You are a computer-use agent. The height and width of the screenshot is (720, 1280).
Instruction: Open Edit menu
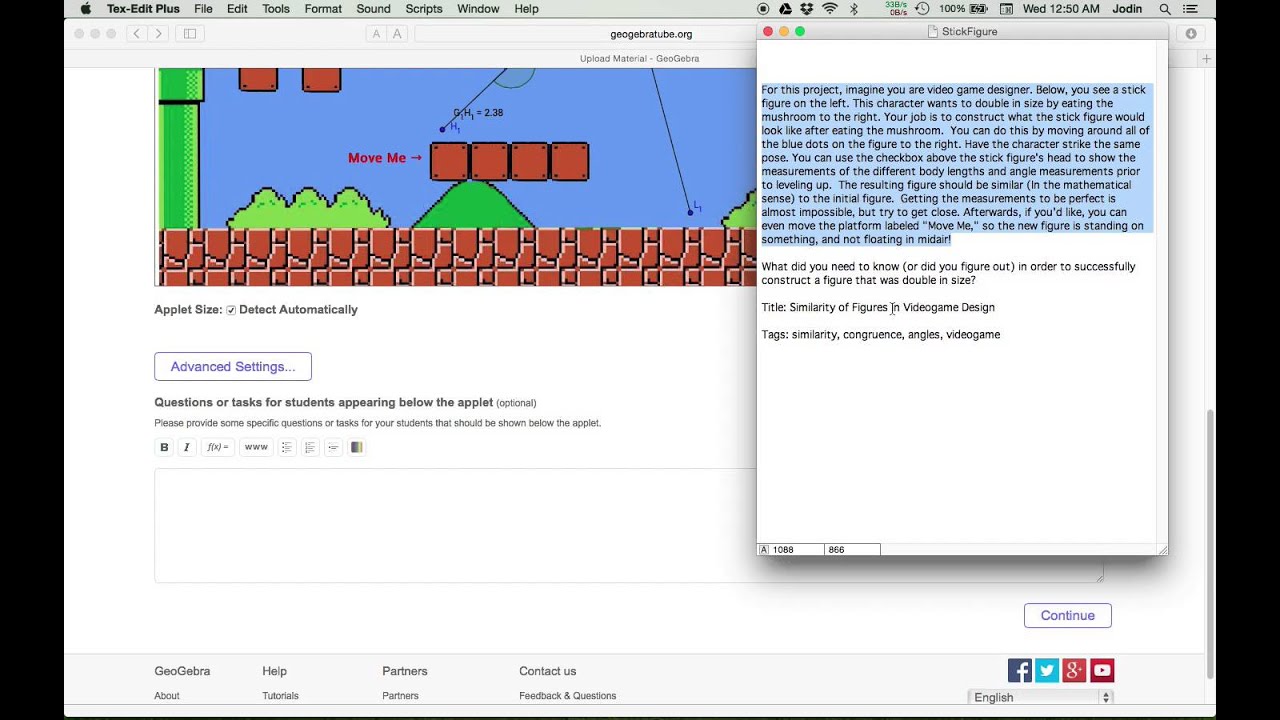(237, 9)
